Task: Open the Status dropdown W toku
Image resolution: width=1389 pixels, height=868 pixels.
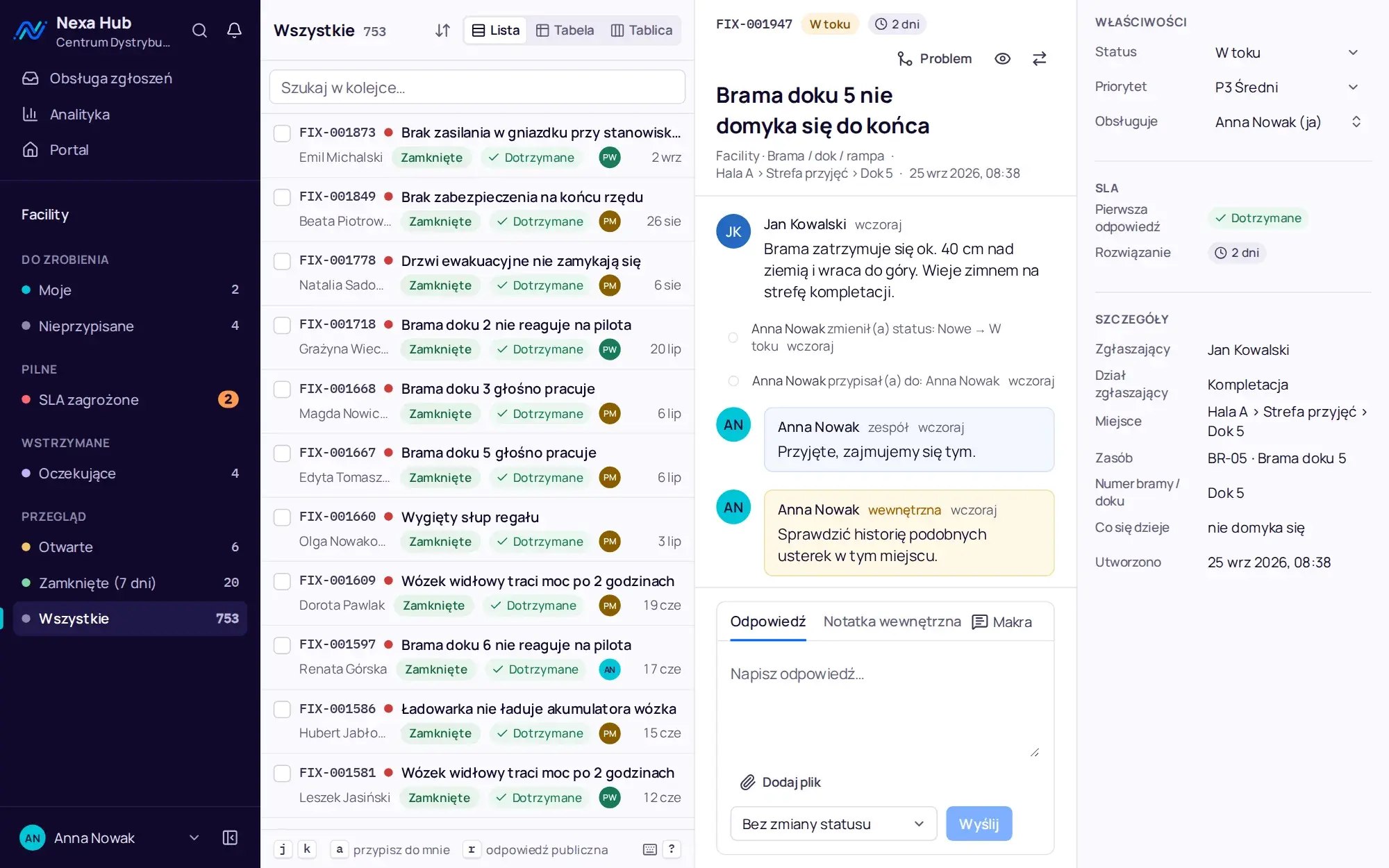Action: pyautogui.click(x=1288, y=53)
